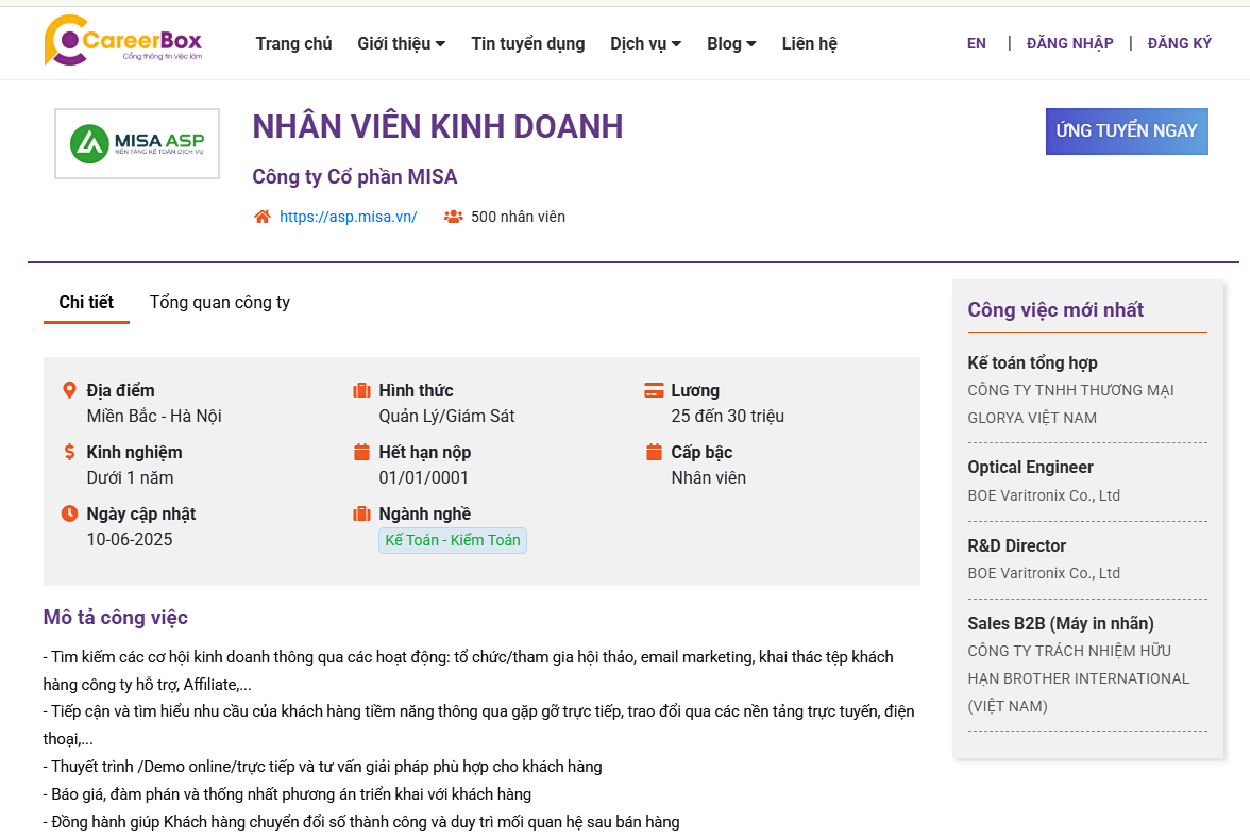Go to Trang chủ in navigation
Image resolution: width=1250 pixels, height=833 pixels.
[x=294, y=44]
